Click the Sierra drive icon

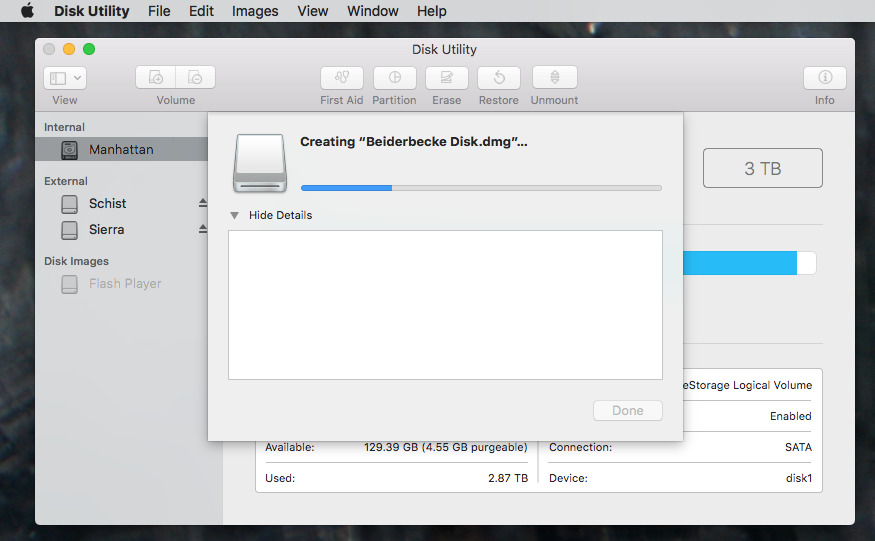(x=69, y=229)
